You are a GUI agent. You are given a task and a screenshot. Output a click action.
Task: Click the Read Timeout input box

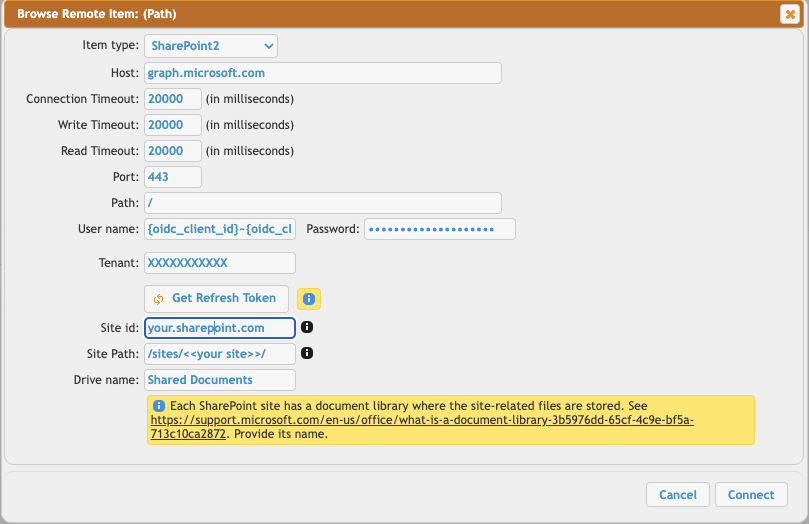click(173, 151)
